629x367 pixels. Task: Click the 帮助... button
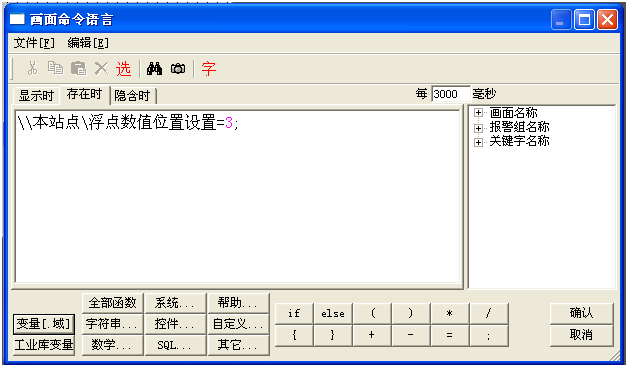tap(238, 303)
